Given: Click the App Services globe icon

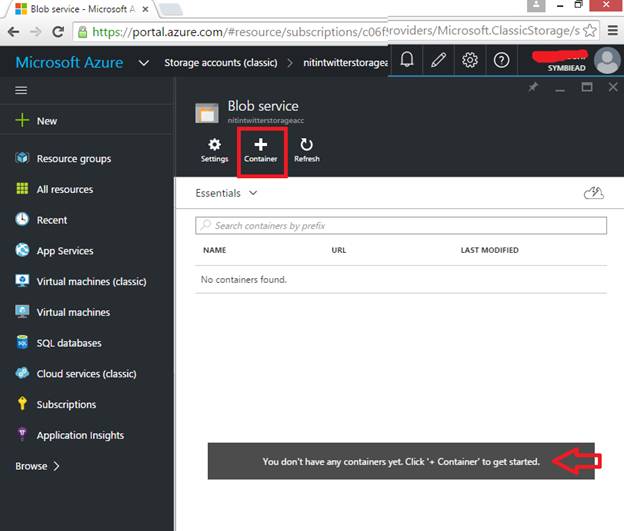Looking at the screenshot, I should pos(22,250).
